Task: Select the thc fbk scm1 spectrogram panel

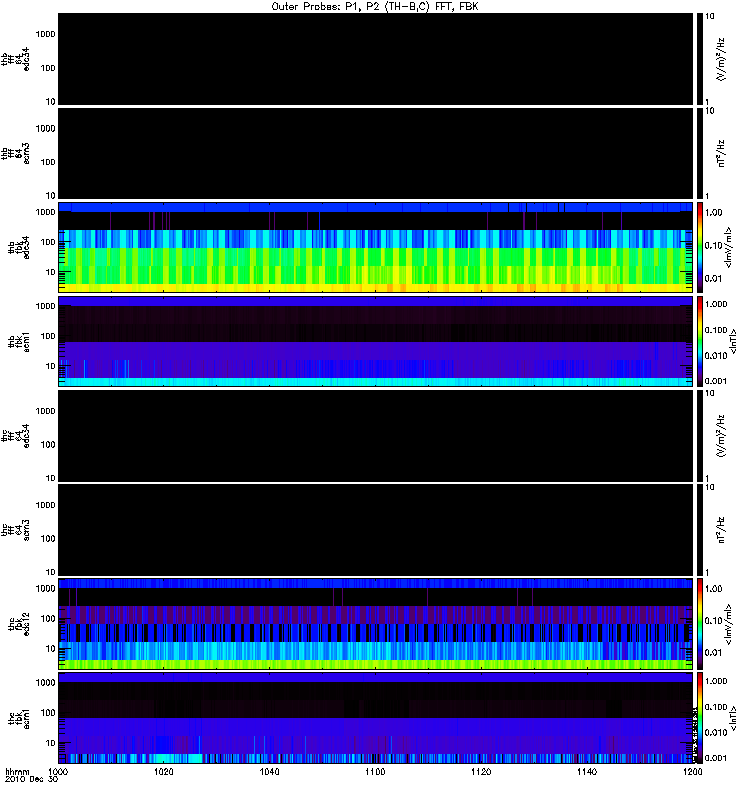Action: pyautogui.click(x=375, y=718)
